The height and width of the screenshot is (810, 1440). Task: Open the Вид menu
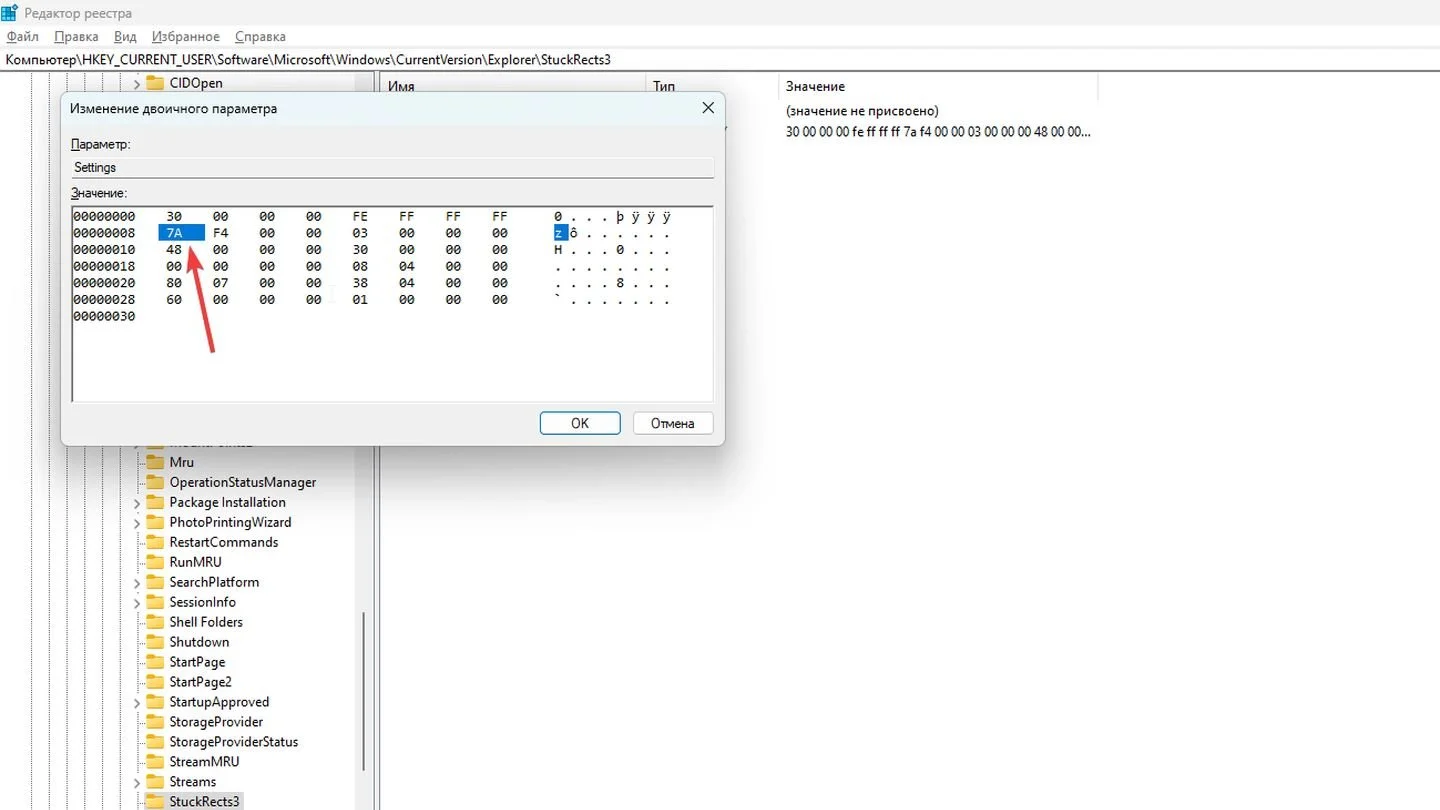125,37
